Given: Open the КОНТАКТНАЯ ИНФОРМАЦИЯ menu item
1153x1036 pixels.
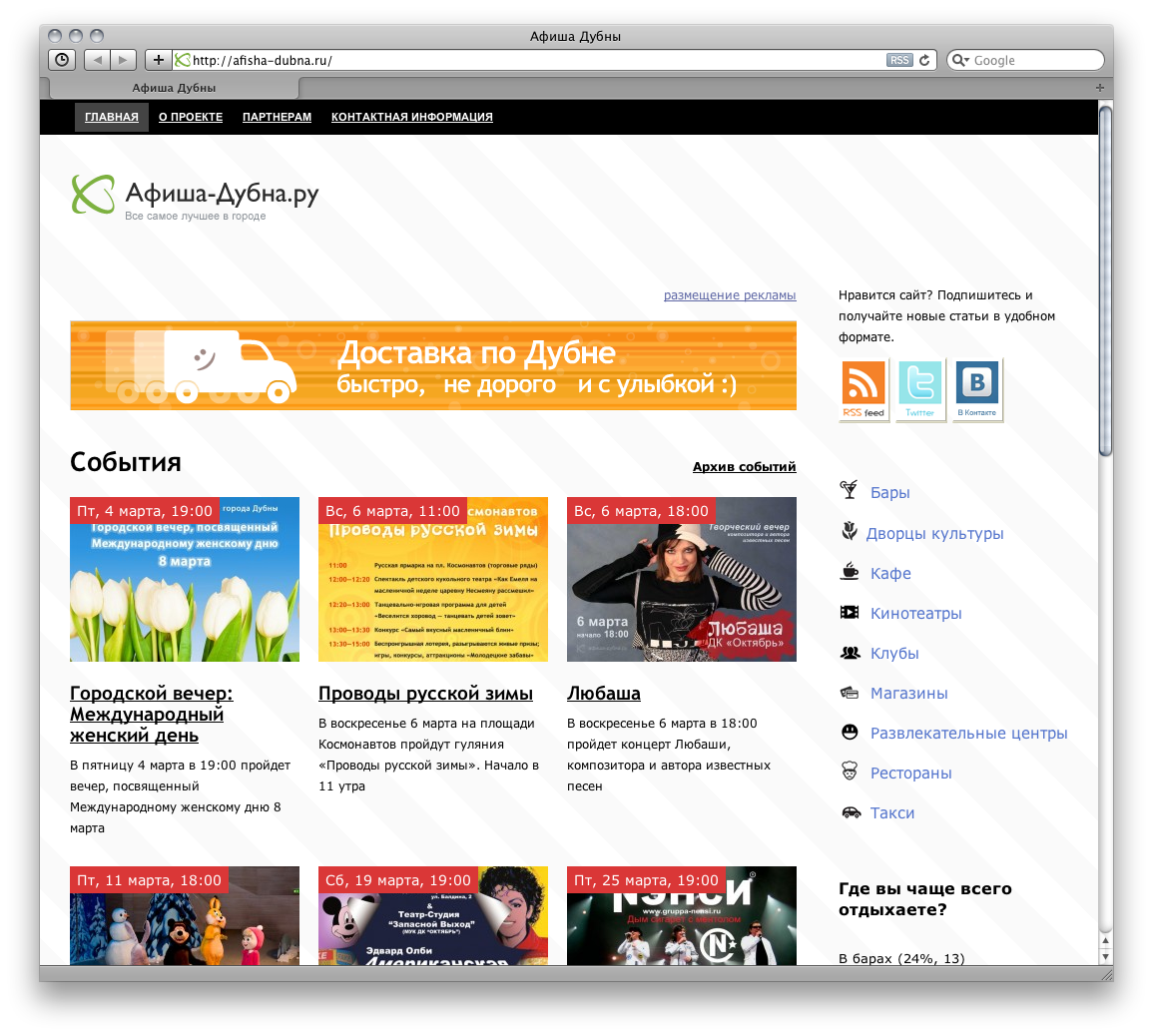Looking at the screenshot, I should pos(411,117).
